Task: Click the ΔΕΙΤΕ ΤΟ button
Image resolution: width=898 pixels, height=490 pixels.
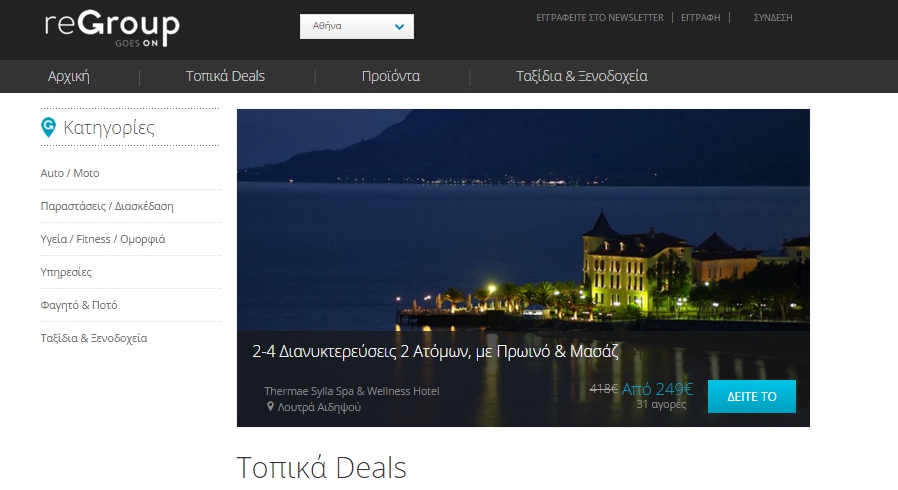Action: point(751,396)
